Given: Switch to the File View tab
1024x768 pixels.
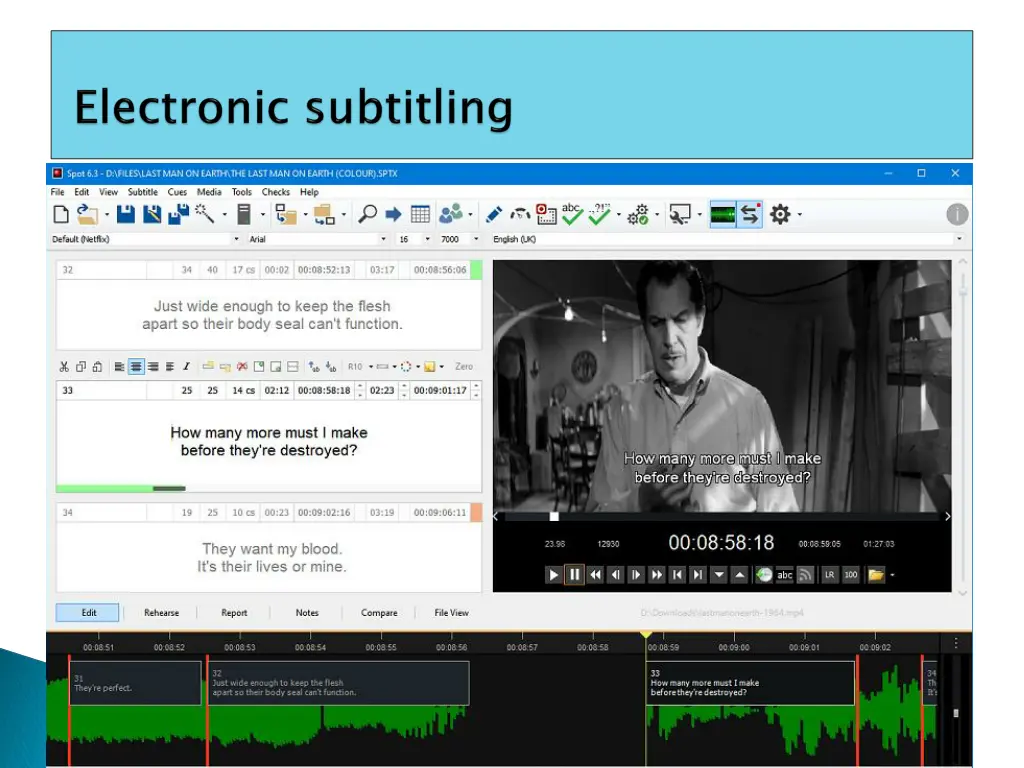Looking at the screenshot, I should tap(451, 613).
